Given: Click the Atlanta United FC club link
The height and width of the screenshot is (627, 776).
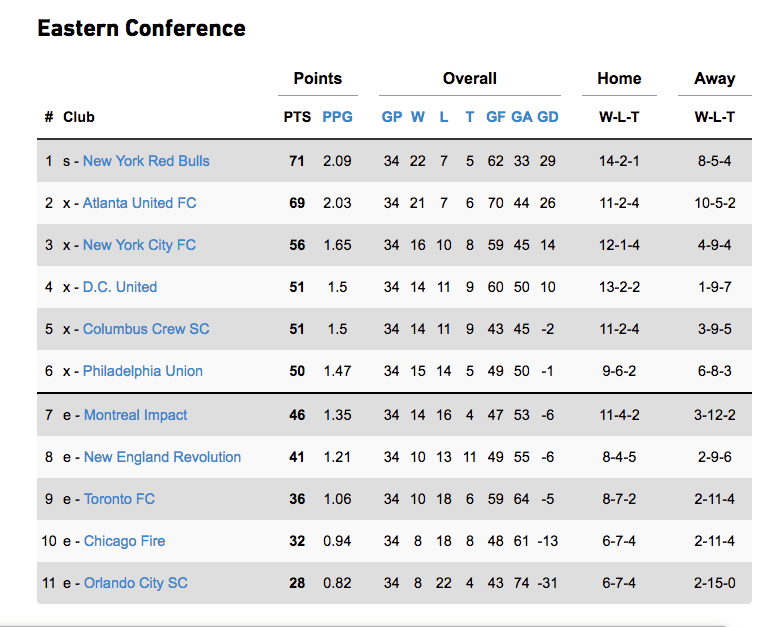Looking at the screenshot, I should (139, 203).
